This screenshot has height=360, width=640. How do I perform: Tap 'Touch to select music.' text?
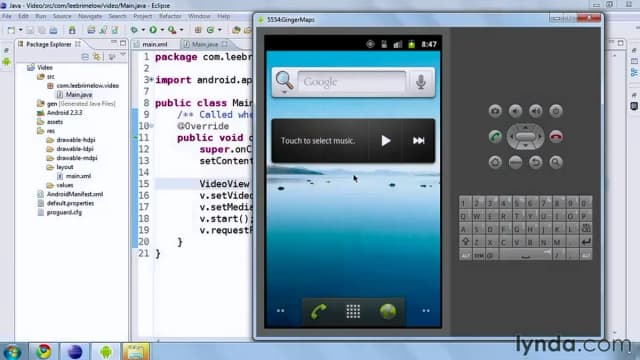[x=318, y=141]
